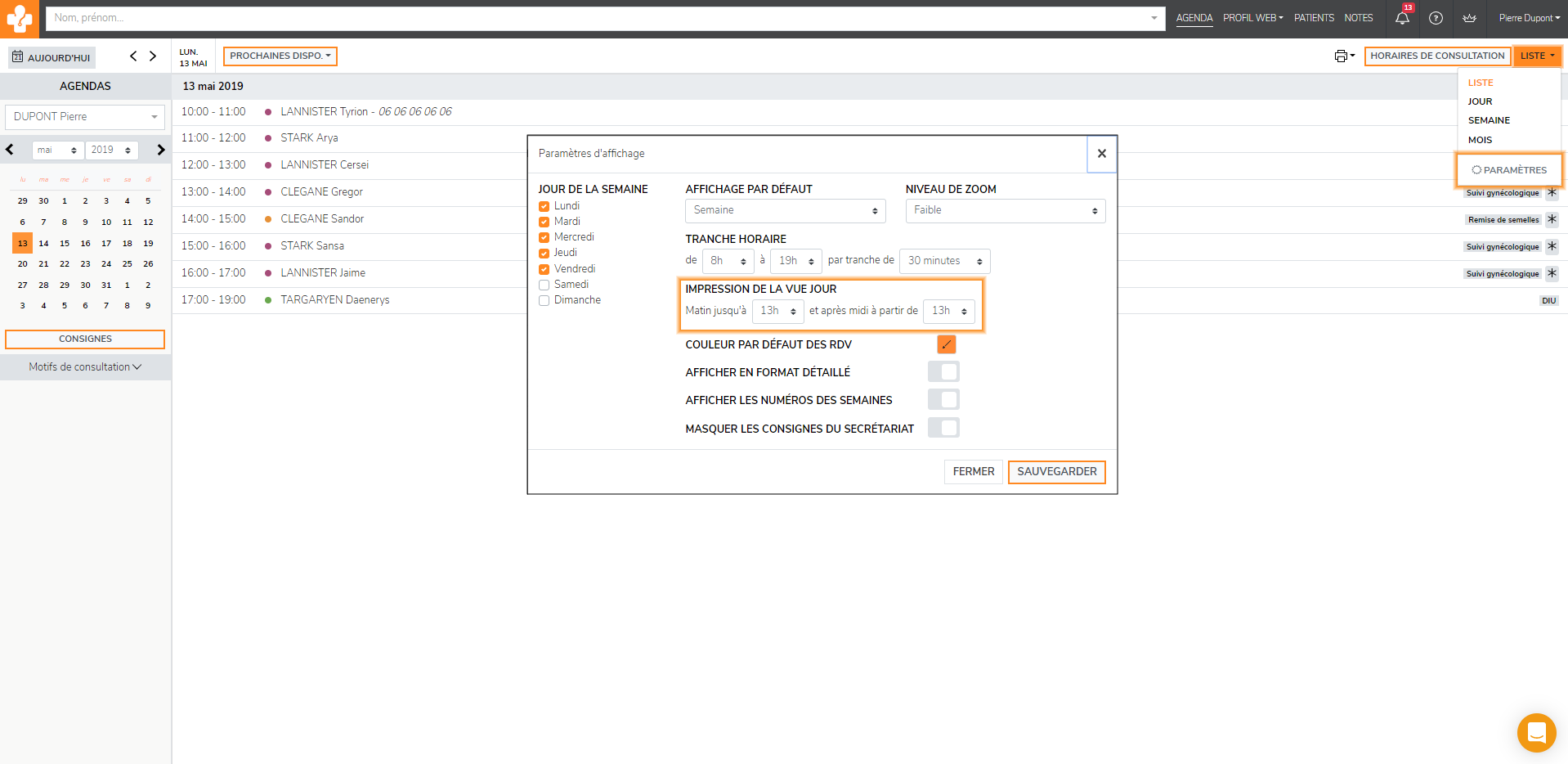This screenshot has height=764, width=1568.
Task: Open the Patients menu item
Action: click(1314, 18)
